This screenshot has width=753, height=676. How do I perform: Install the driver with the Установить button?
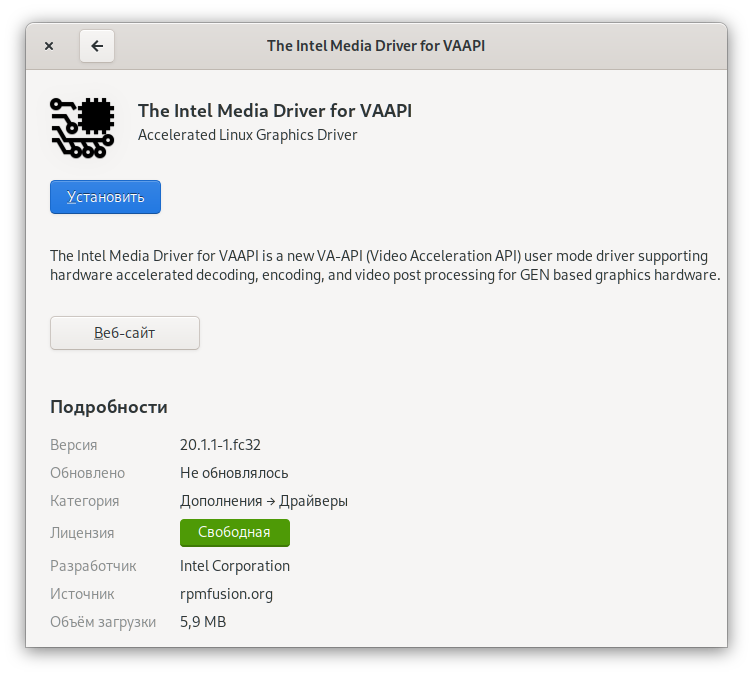[105, 197]
